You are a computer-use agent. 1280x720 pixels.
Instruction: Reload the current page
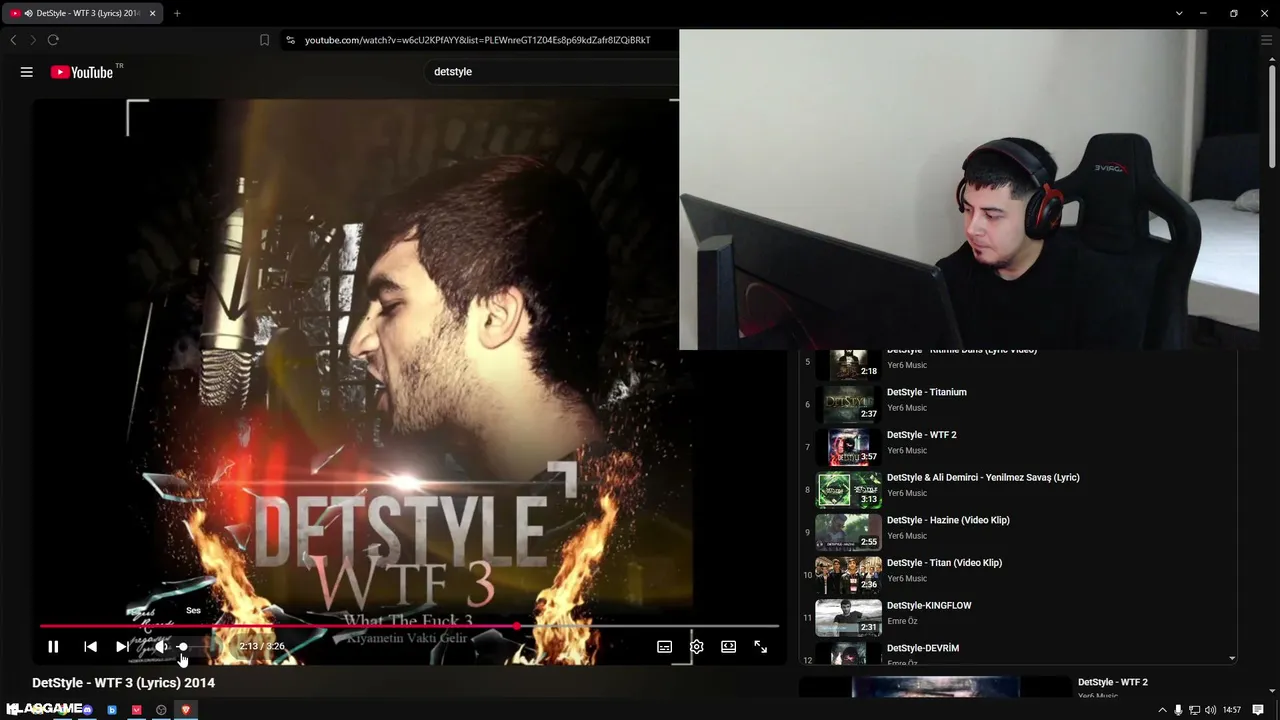tap(53, 40)
